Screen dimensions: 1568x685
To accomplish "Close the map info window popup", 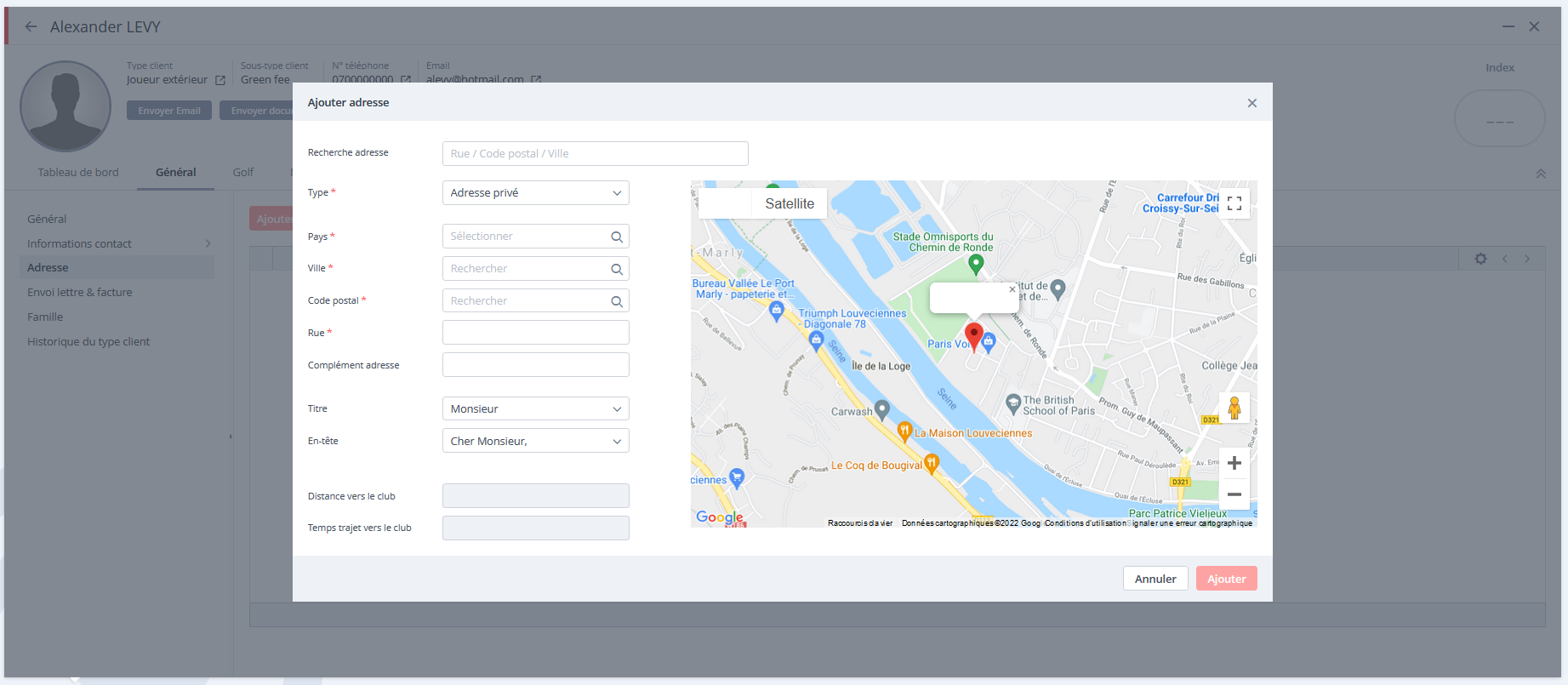I will [1012, 289].
